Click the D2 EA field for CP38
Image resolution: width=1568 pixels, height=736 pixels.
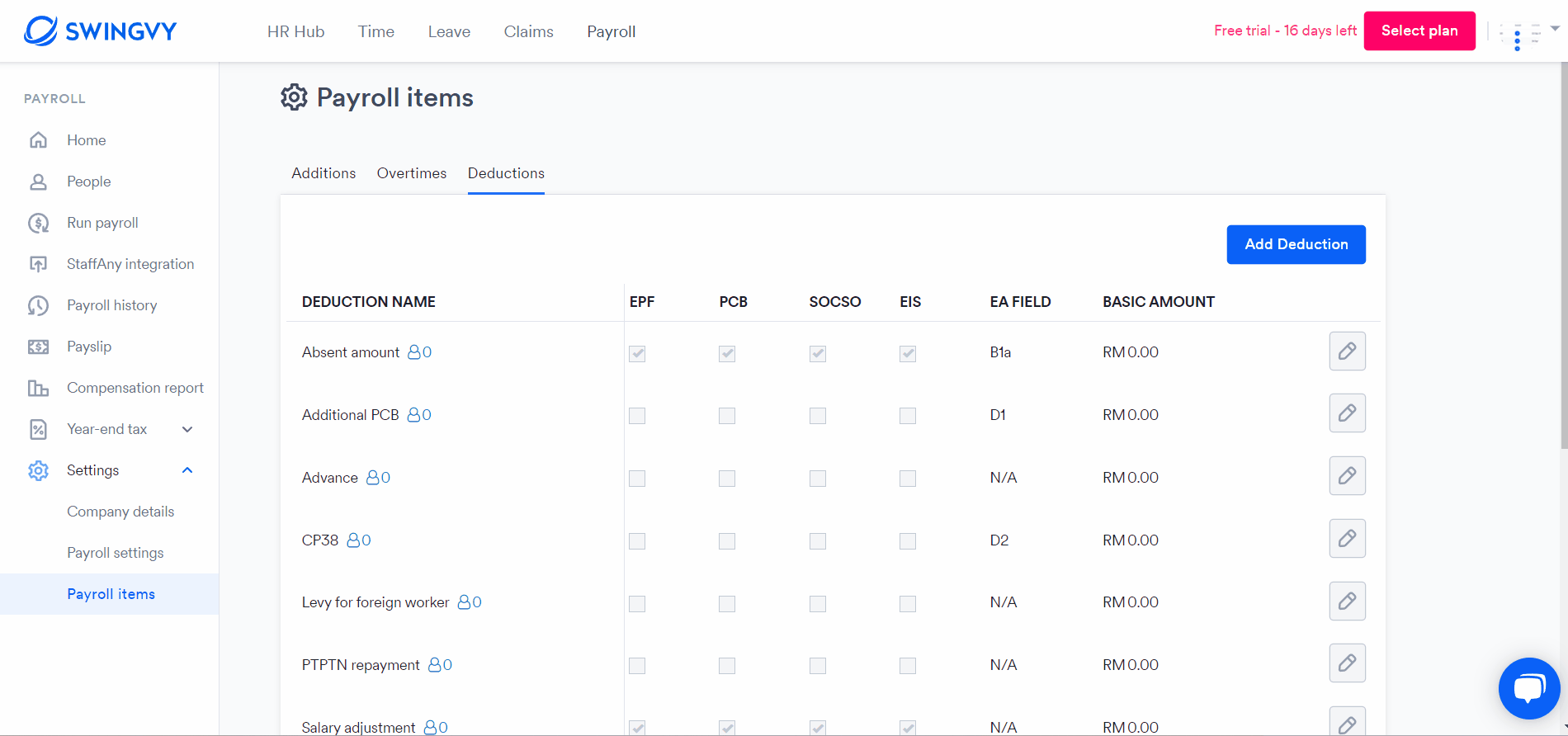pos(999,540)
